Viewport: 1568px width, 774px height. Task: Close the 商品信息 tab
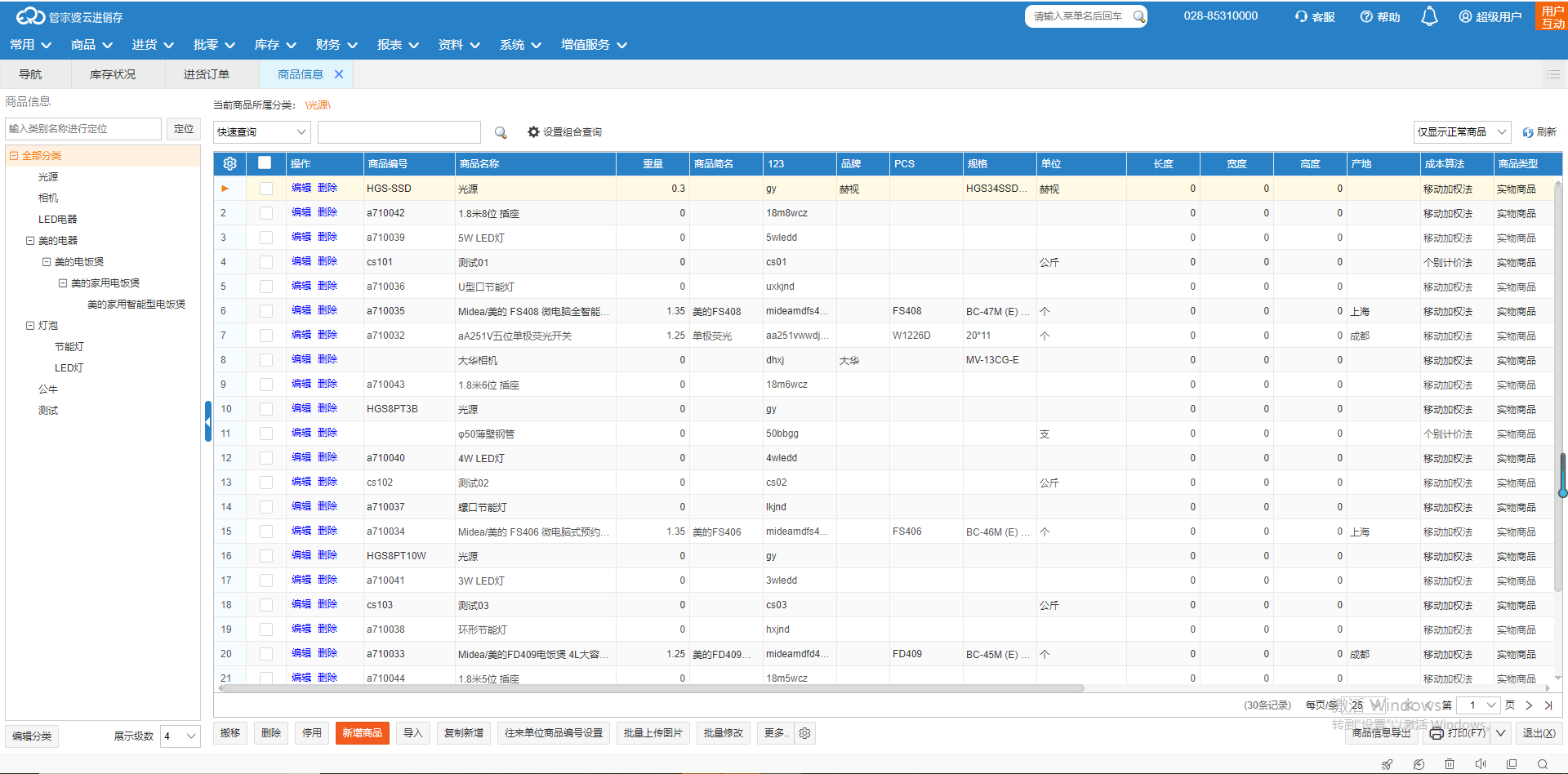339,74
